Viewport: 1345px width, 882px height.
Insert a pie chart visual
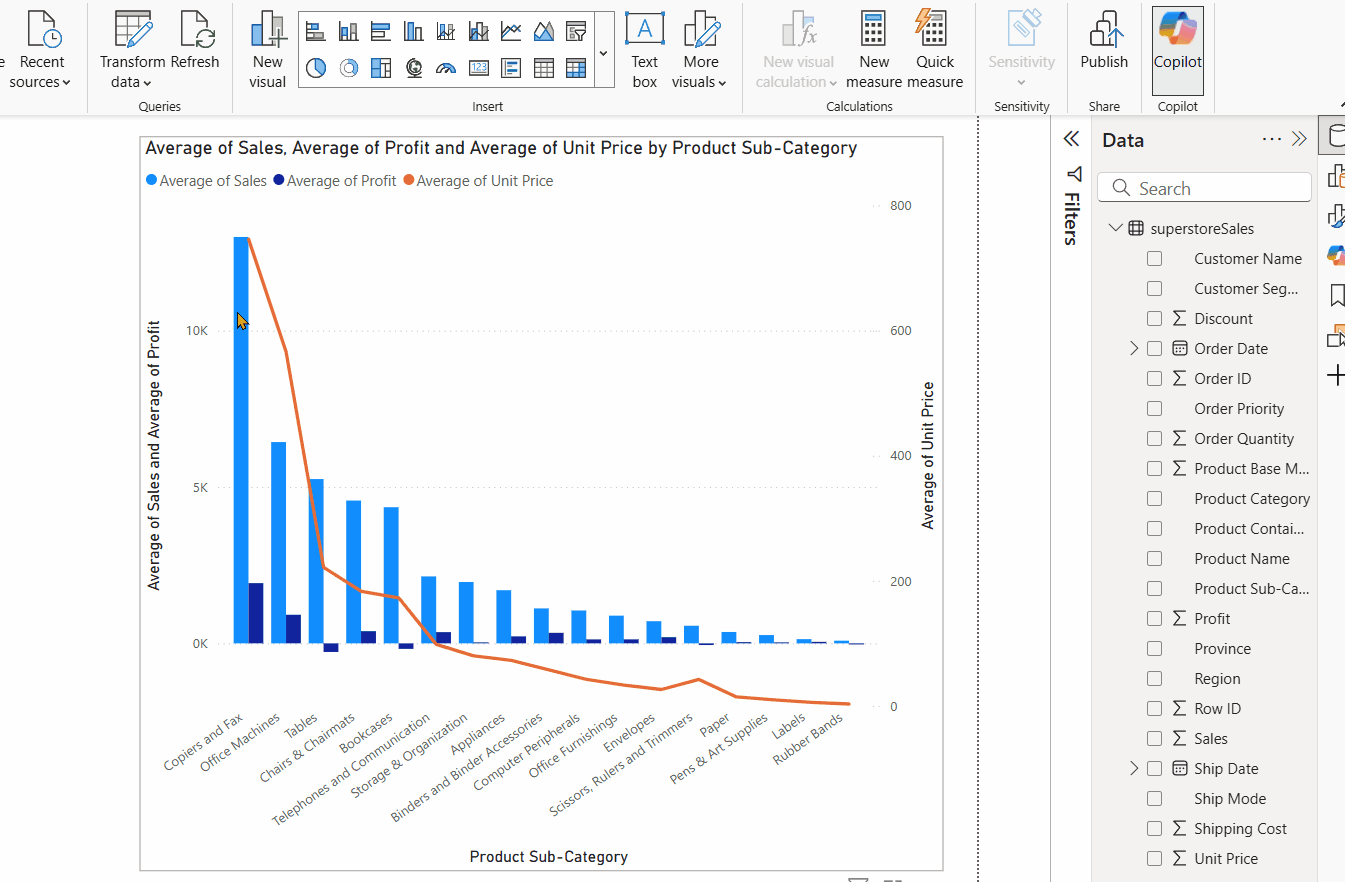point(316,70)
